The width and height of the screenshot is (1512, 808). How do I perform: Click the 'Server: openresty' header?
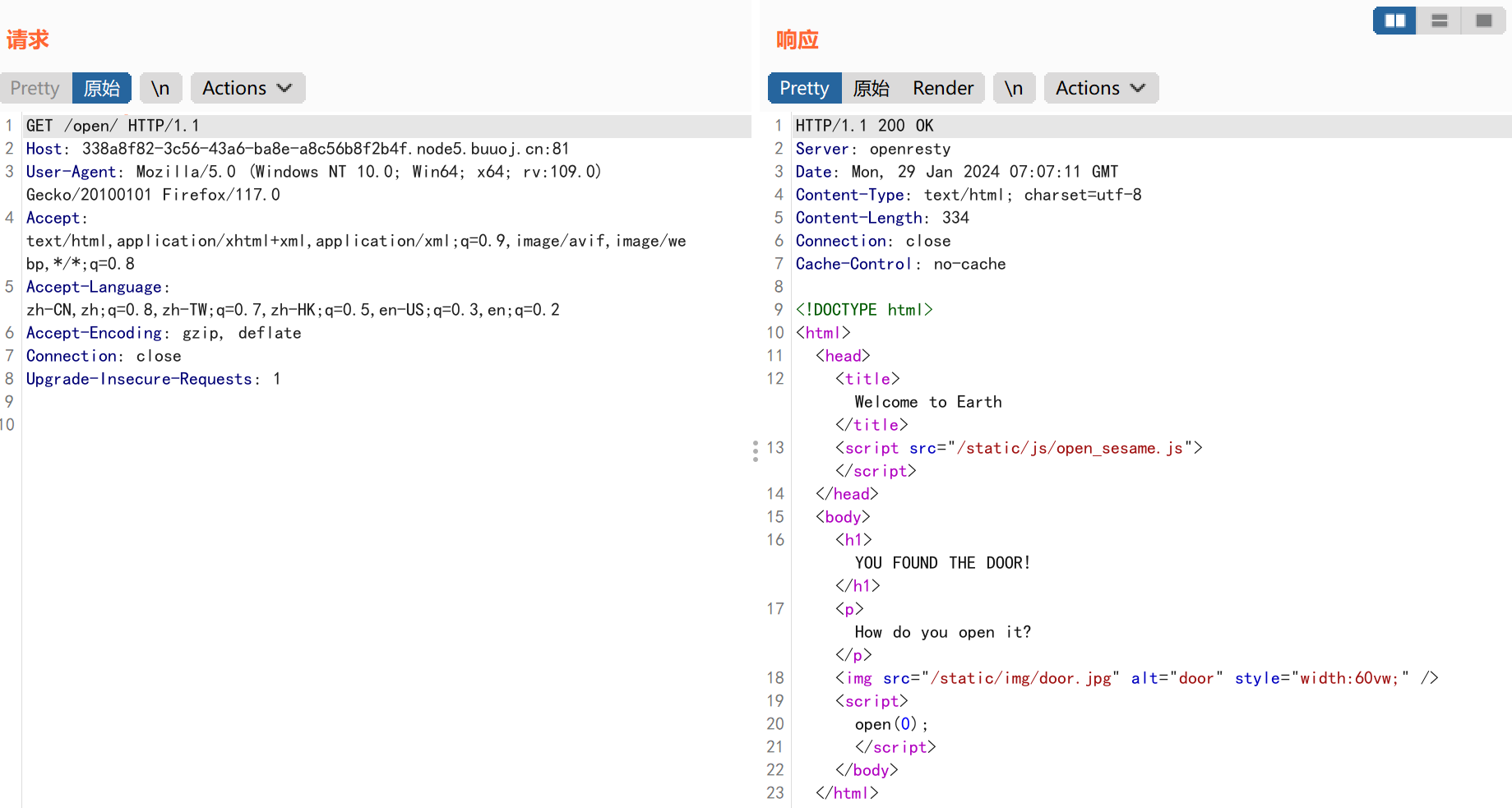[873, 149]
